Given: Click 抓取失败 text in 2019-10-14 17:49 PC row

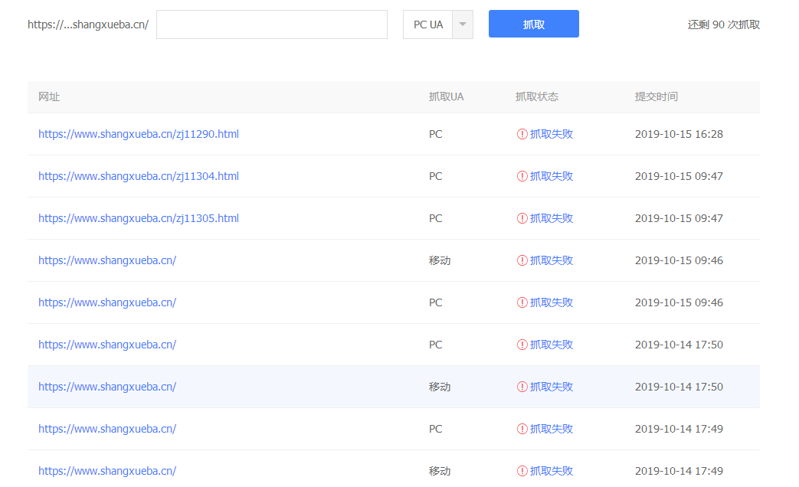Looking at the screenshot, I should 551,429.
